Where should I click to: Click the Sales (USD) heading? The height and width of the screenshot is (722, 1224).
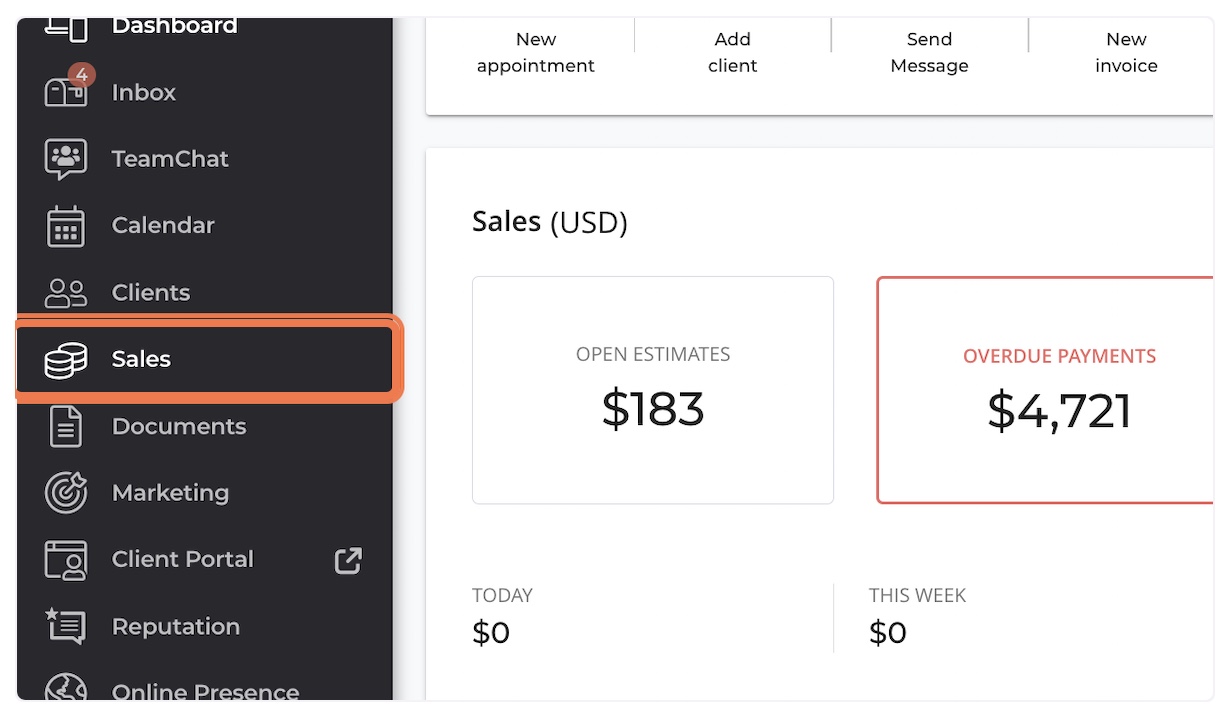click(550, 222)
